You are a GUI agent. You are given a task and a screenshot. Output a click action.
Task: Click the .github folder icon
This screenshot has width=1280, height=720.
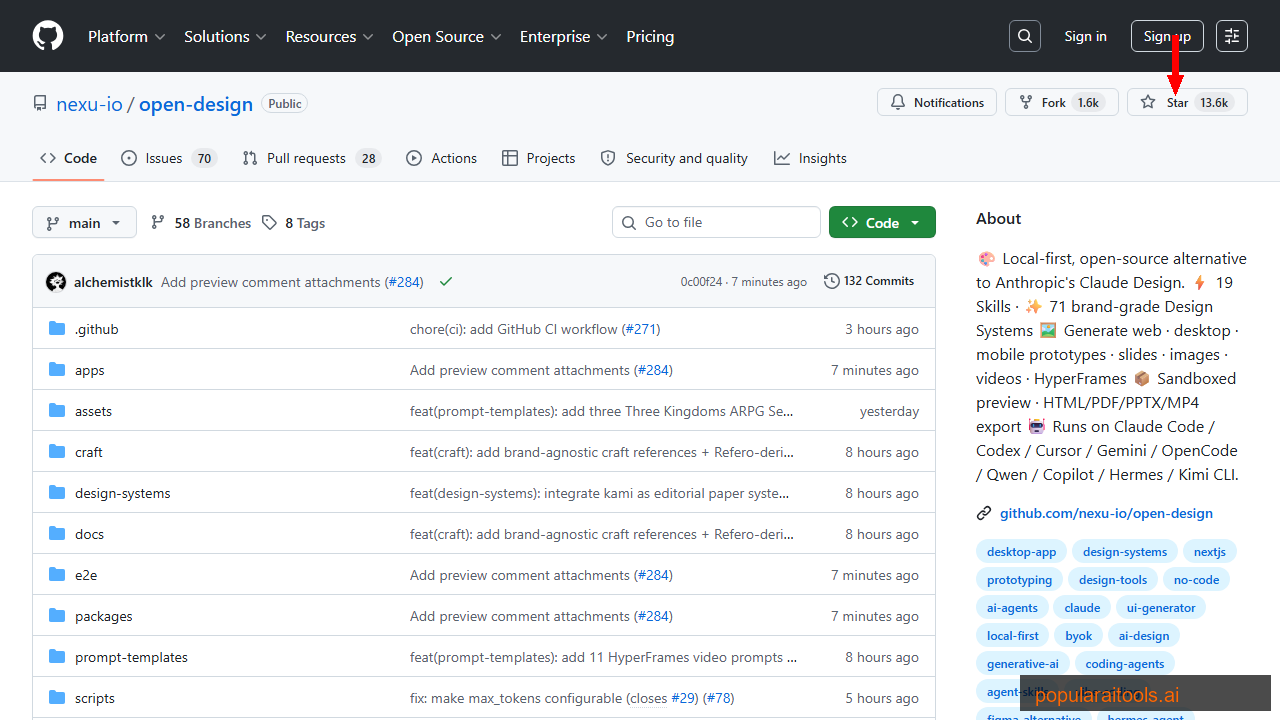57,329
